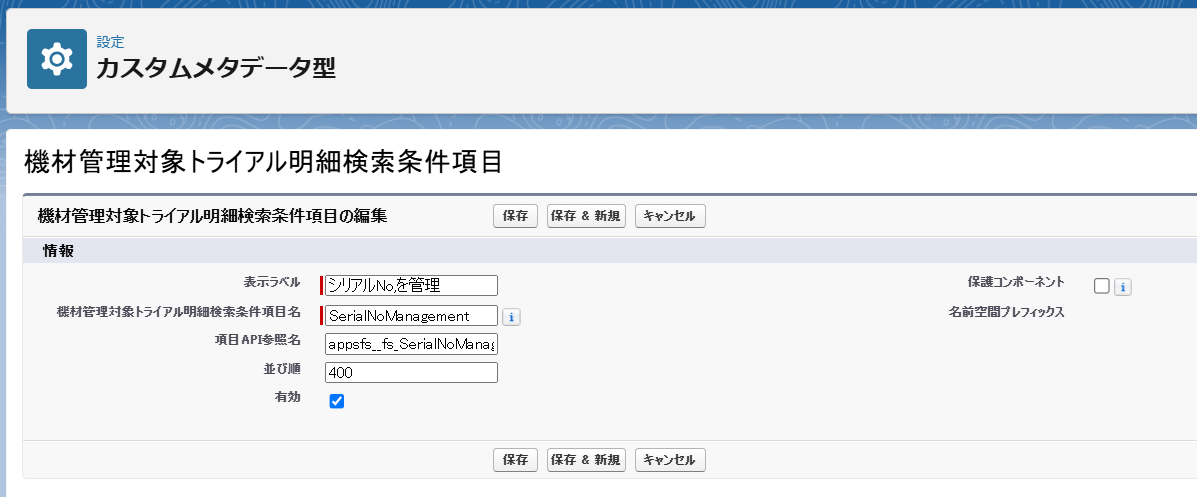Click the 機材管理対象トライアル明細検索条件項目 page heading
The image size is (1197, 497).
pyautogui.click(x=262, y=162)
